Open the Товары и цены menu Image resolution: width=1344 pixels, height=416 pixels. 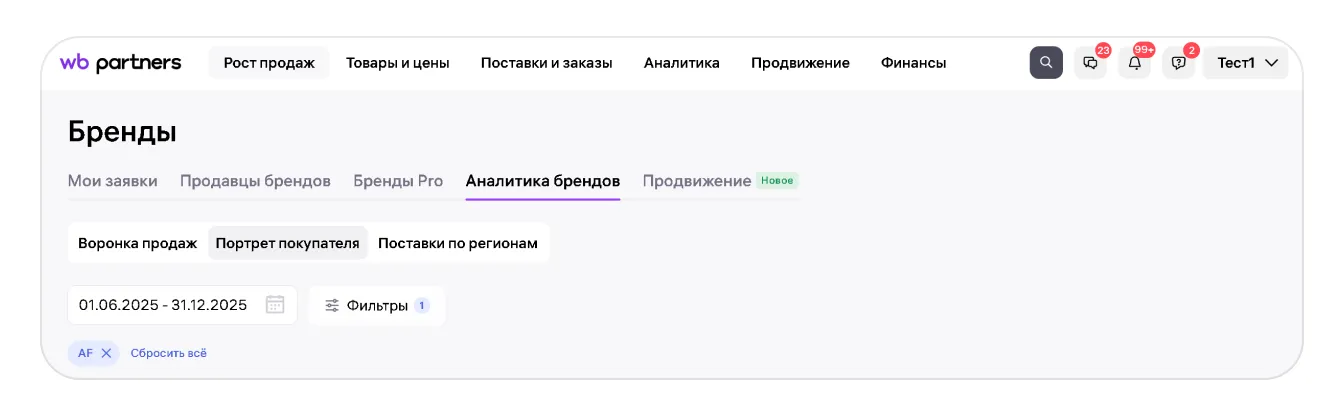pyautogui.click(x=398, y=63)
